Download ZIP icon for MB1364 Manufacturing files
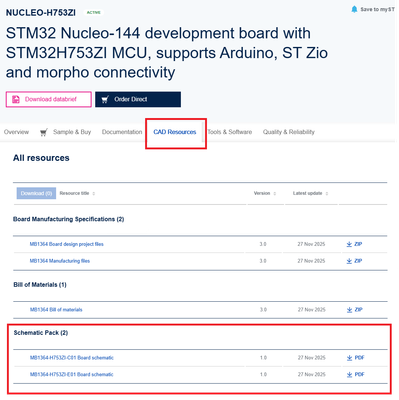This screenshot has width=399, height=400. tap(349, 261)
